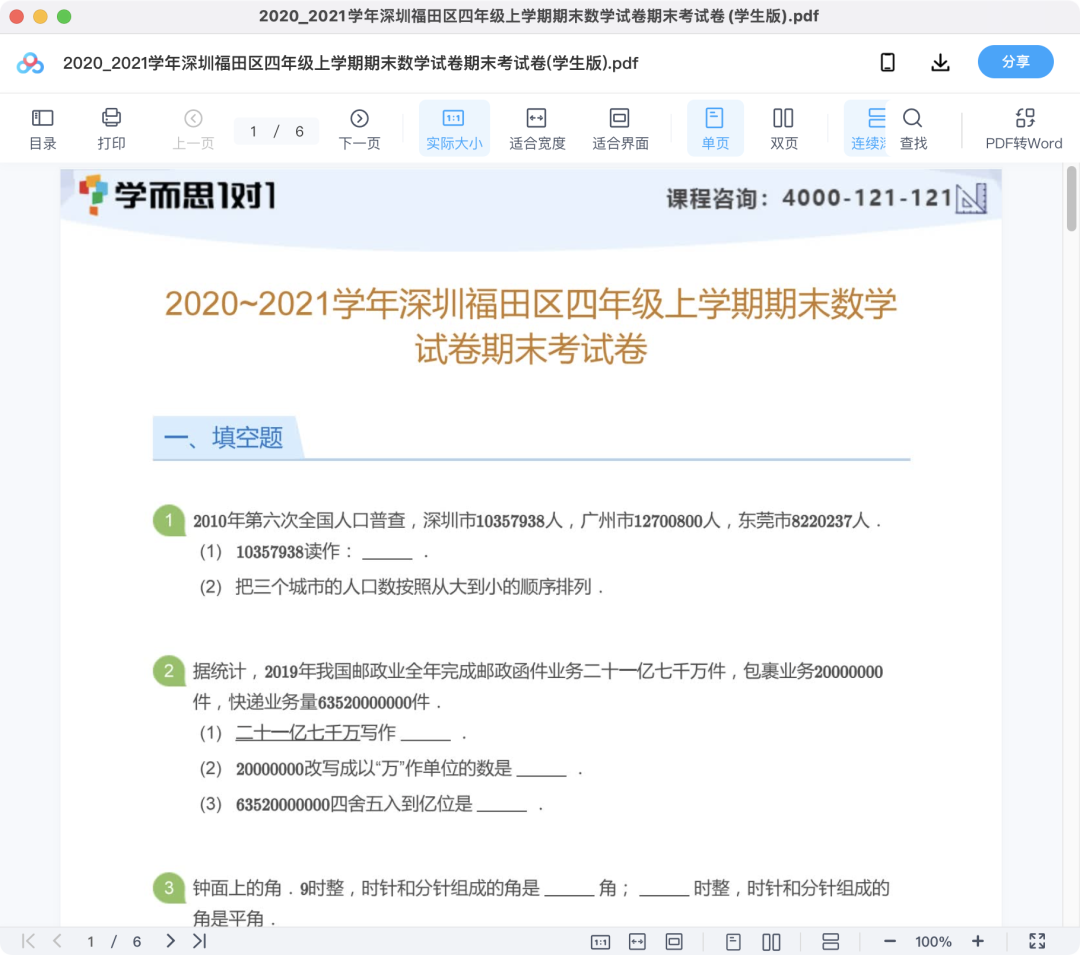This screenshot has width=1080, height=955.
Task: Download the PDF file
Action: (x=940, y=63)
